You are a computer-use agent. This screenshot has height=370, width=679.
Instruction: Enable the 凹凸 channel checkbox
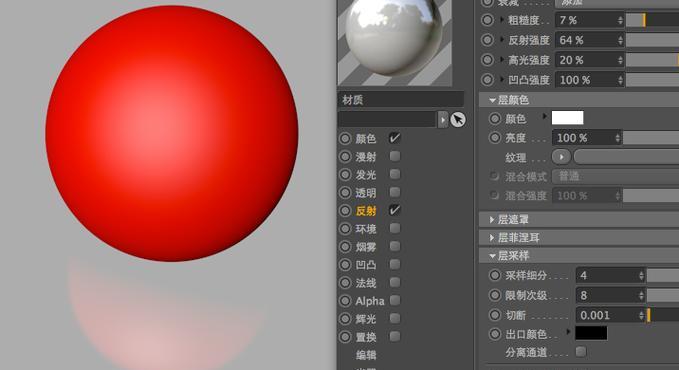pos(394,264)
